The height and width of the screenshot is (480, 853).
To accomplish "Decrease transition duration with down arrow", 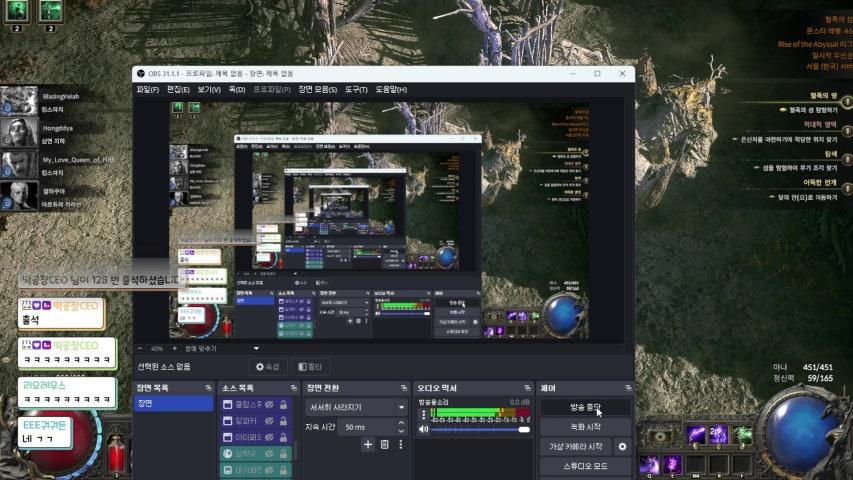I will (x=401, y=431).
